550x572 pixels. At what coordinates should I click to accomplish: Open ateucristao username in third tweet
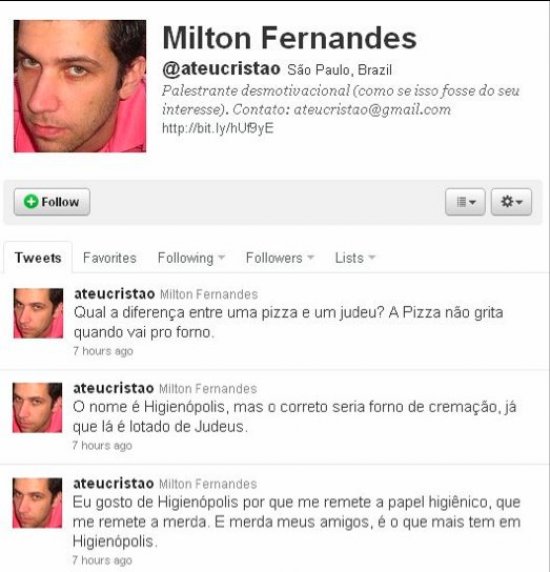click(113, 483)
